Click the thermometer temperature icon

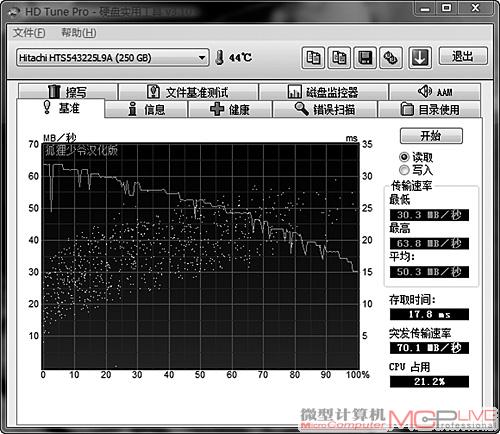[219, 58]
